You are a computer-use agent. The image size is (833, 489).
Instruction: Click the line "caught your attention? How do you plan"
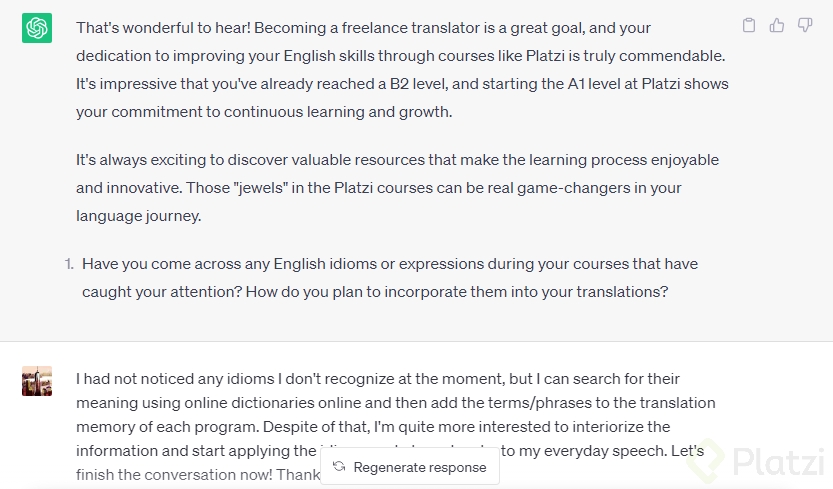pos(375,292)
